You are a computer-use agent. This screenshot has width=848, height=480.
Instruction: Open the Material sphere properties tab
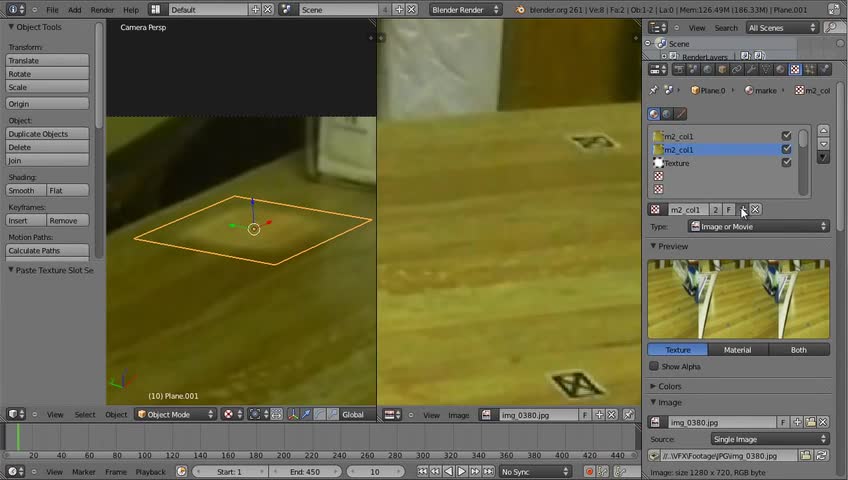(780, 69)
